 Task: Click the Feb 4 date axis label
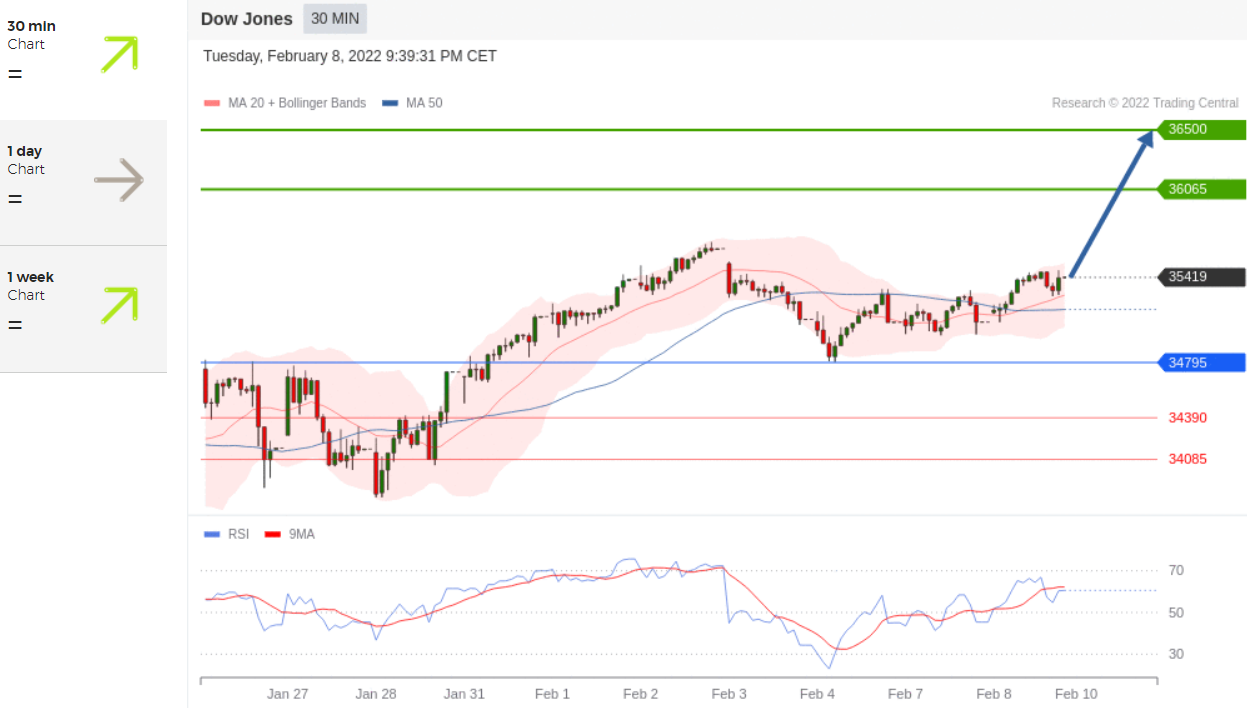pyautogui.click(x=817, y=694)
